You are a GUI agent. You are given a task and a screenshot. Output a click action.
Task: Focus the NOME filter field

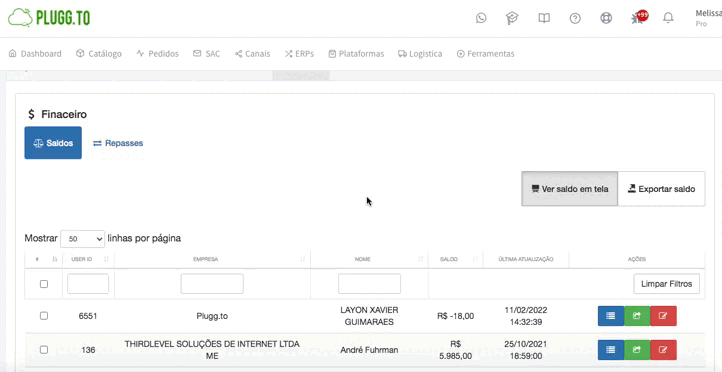pyautogui.click(x=369, y=284)
